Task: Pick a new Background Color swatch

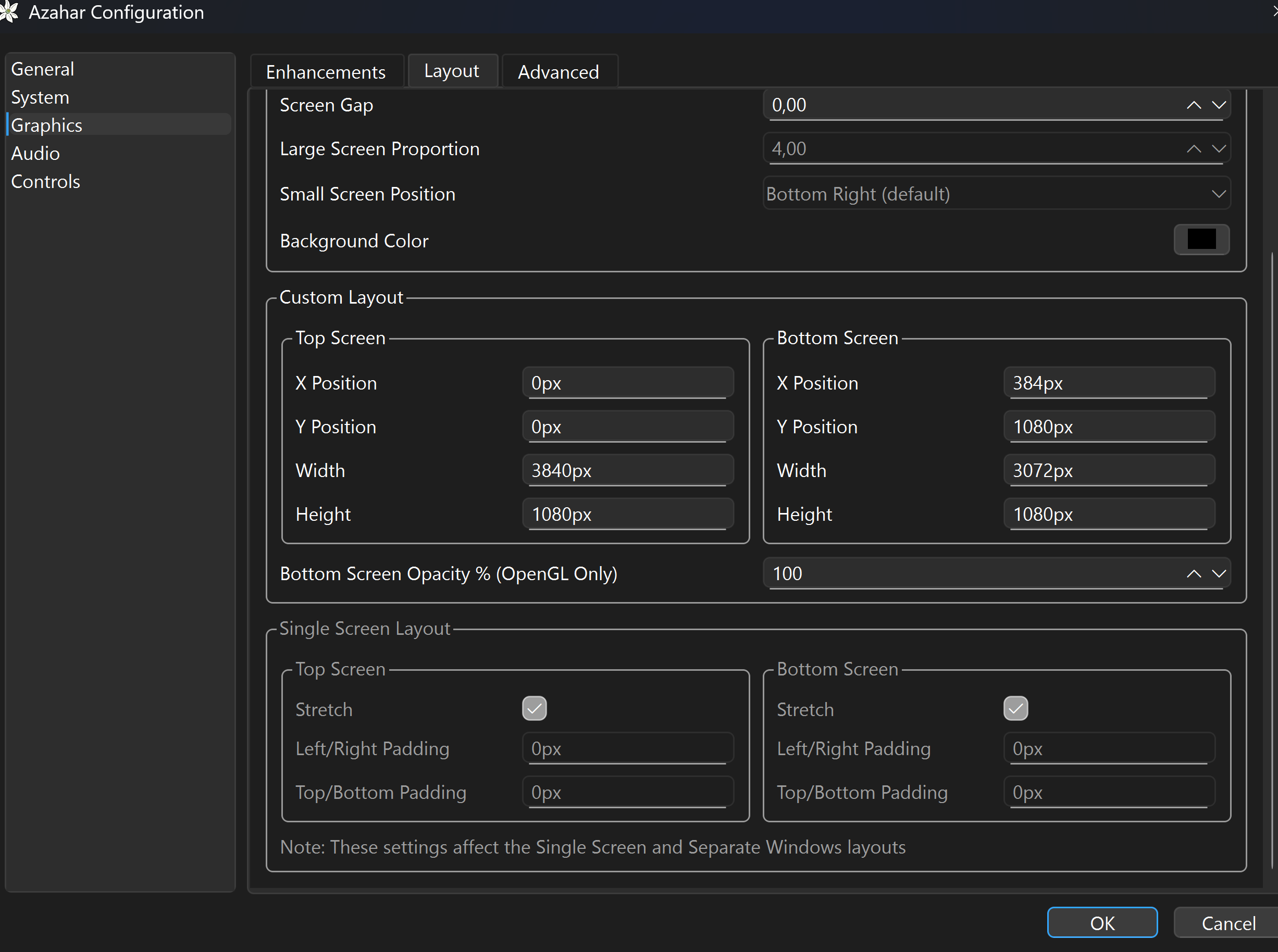Action: [1201, 239]
